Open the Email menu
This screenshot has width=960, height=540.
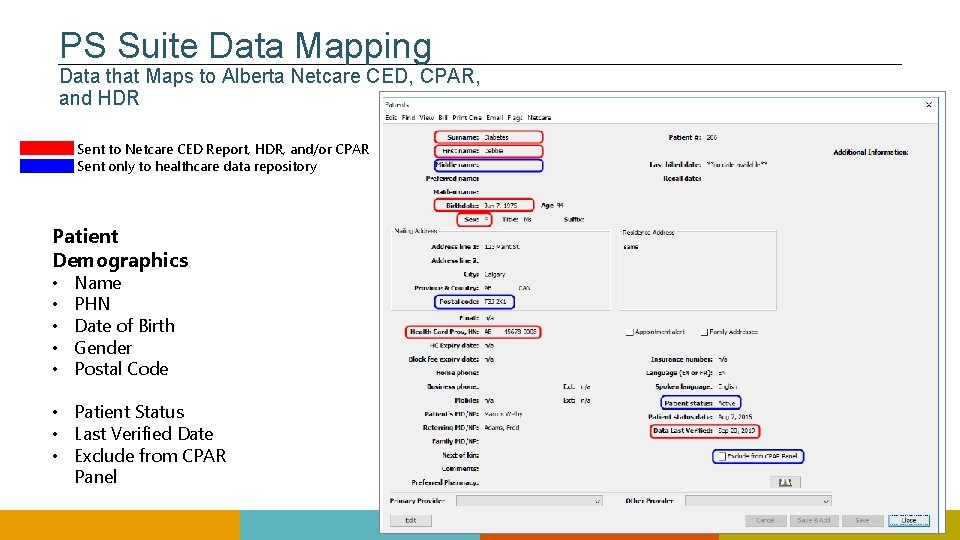tap(494, 118)
